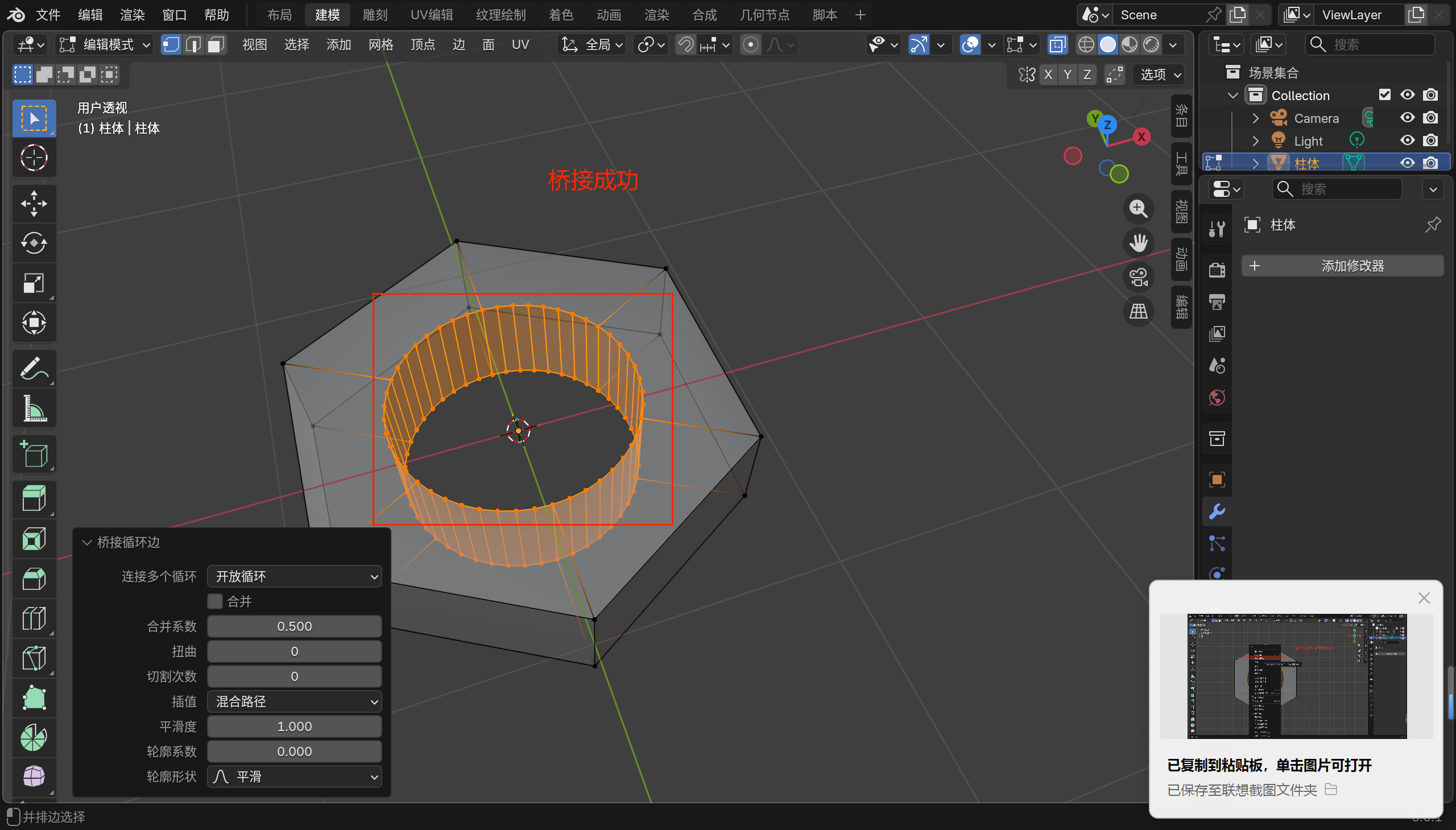Screen dimensions: 1456x830
Task: Select the Move tool in toolbar
Action: [x=34, y=204]
